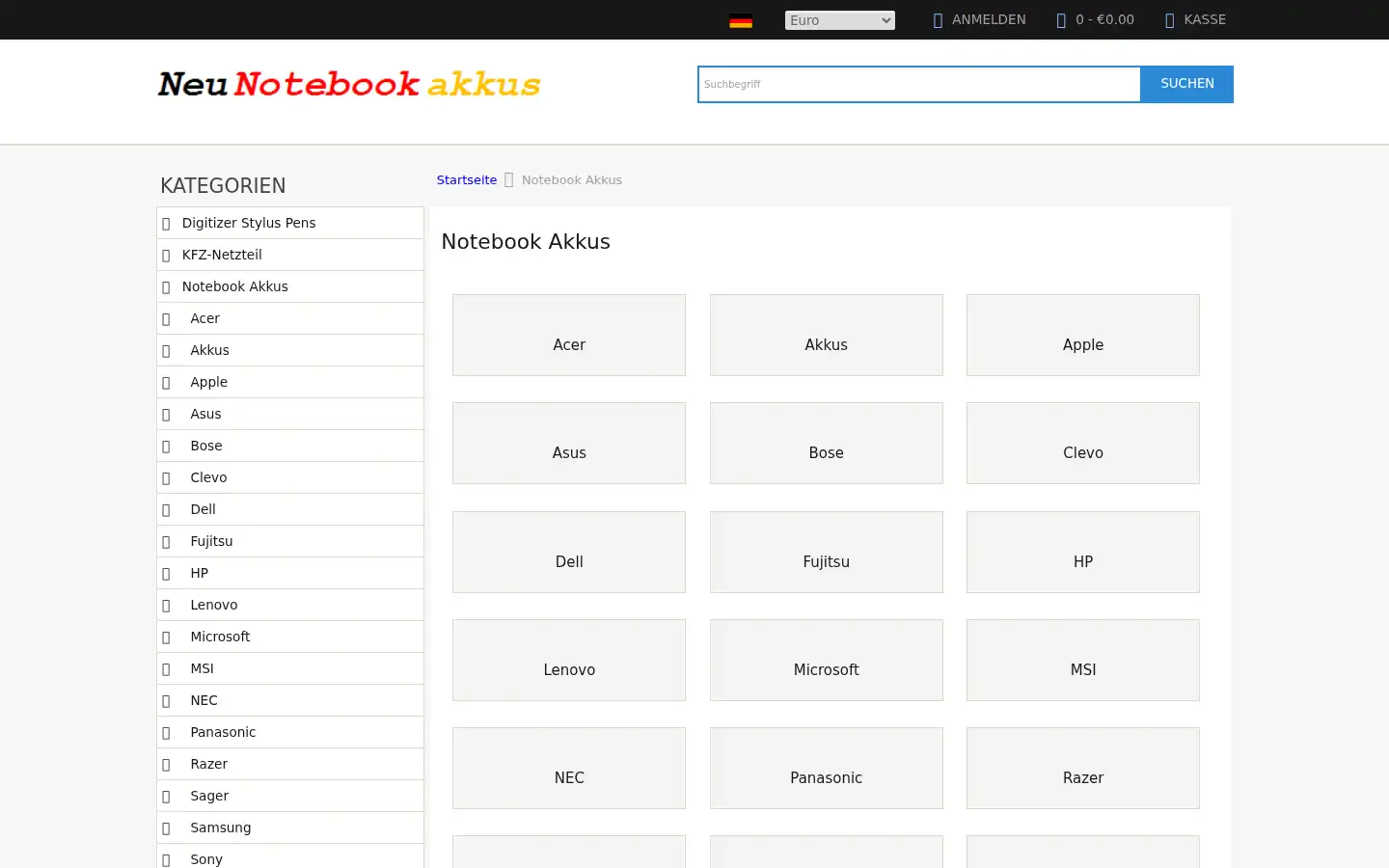This screenshot has height=868, width=1389.
Task: Open the Razer category tile
Action: point(1083,769)
